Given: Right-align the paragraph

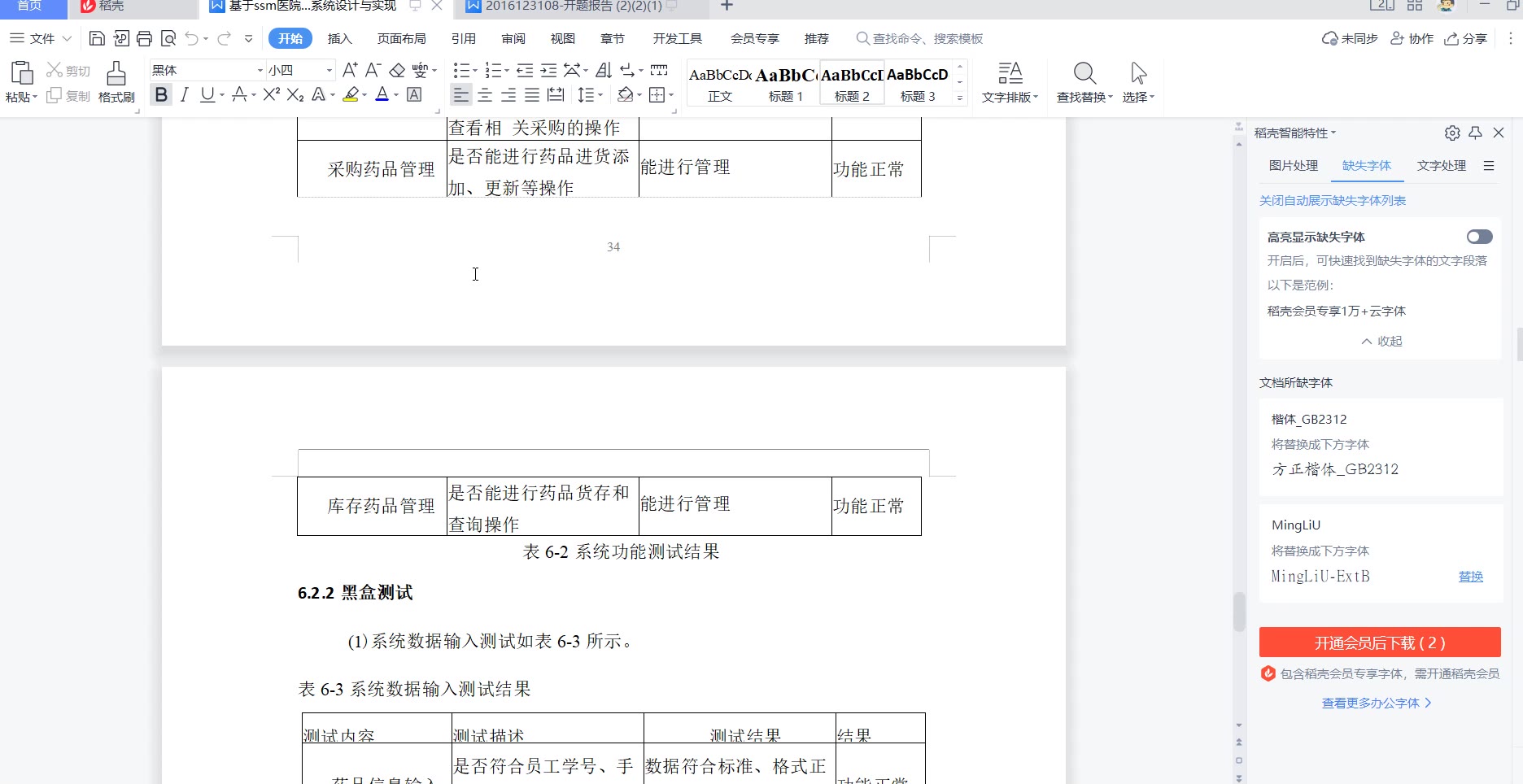Looking at the screenshot, I should pyautogui.click(x=508, y=95).
